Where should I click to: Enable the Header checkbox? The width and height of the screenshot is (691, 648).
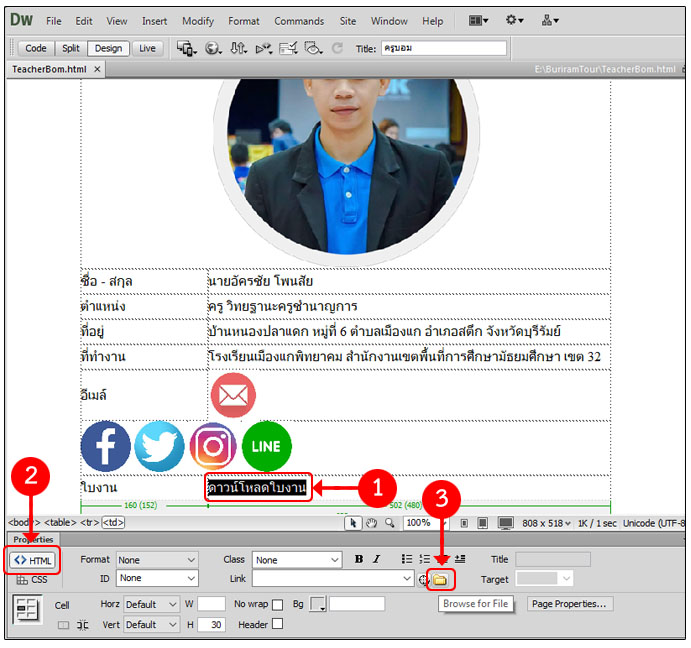tap(278, 624)
